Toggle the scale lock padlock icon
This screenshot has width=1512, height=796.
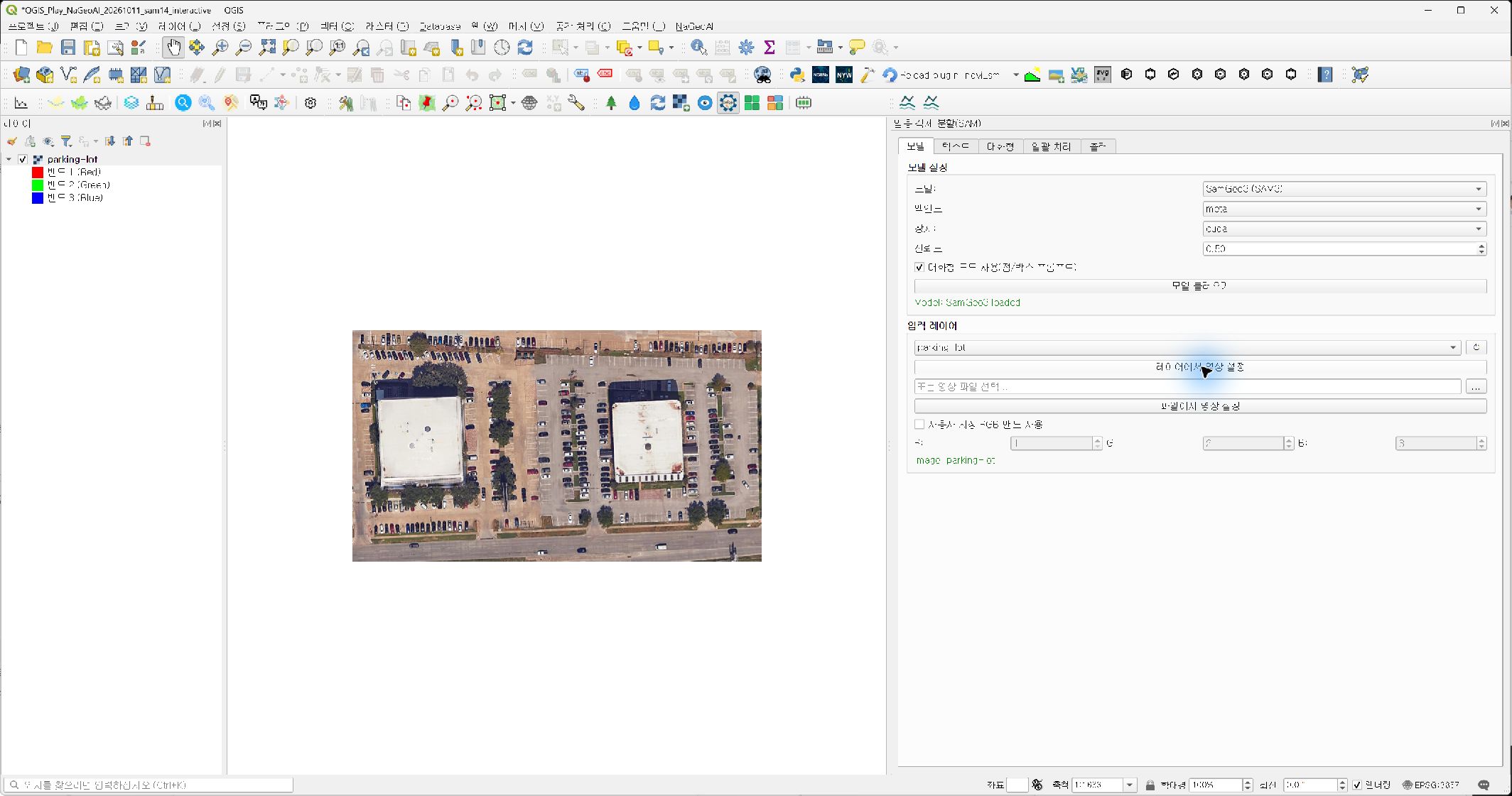pyautogui.click(x=1150, y=785)
